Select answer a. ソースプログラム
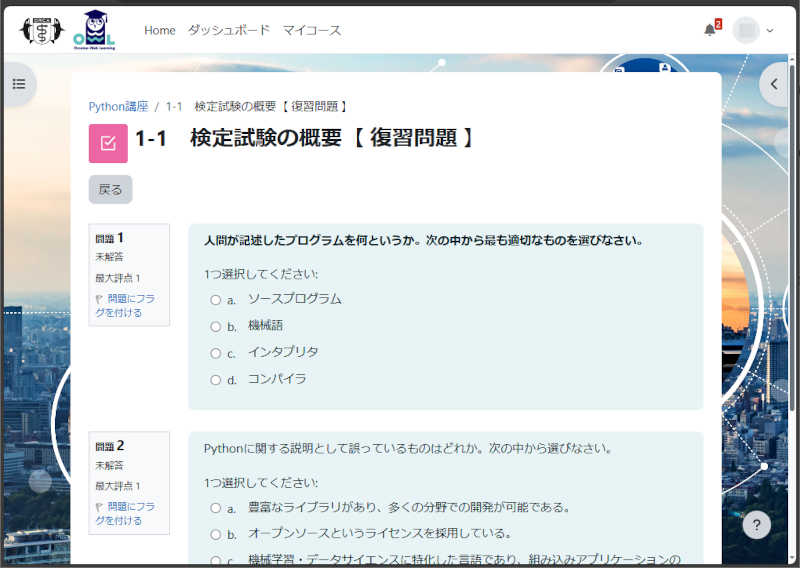The height and width of the screenshot is (568, 800). point(215,299)
